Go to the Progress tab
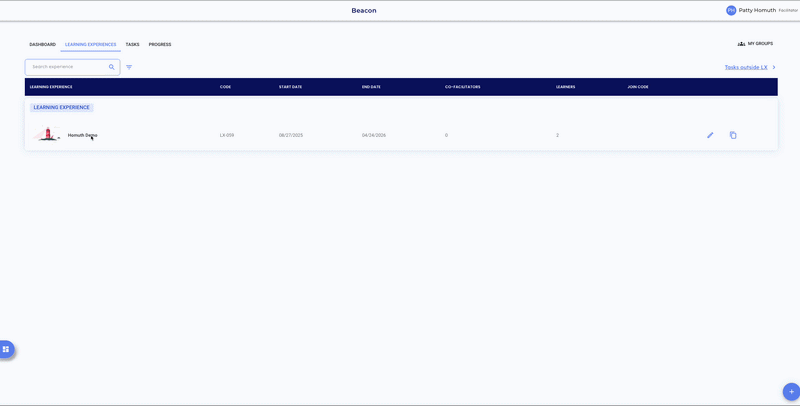The width and height of the screenshot is (800, 406). pos(160,44)
